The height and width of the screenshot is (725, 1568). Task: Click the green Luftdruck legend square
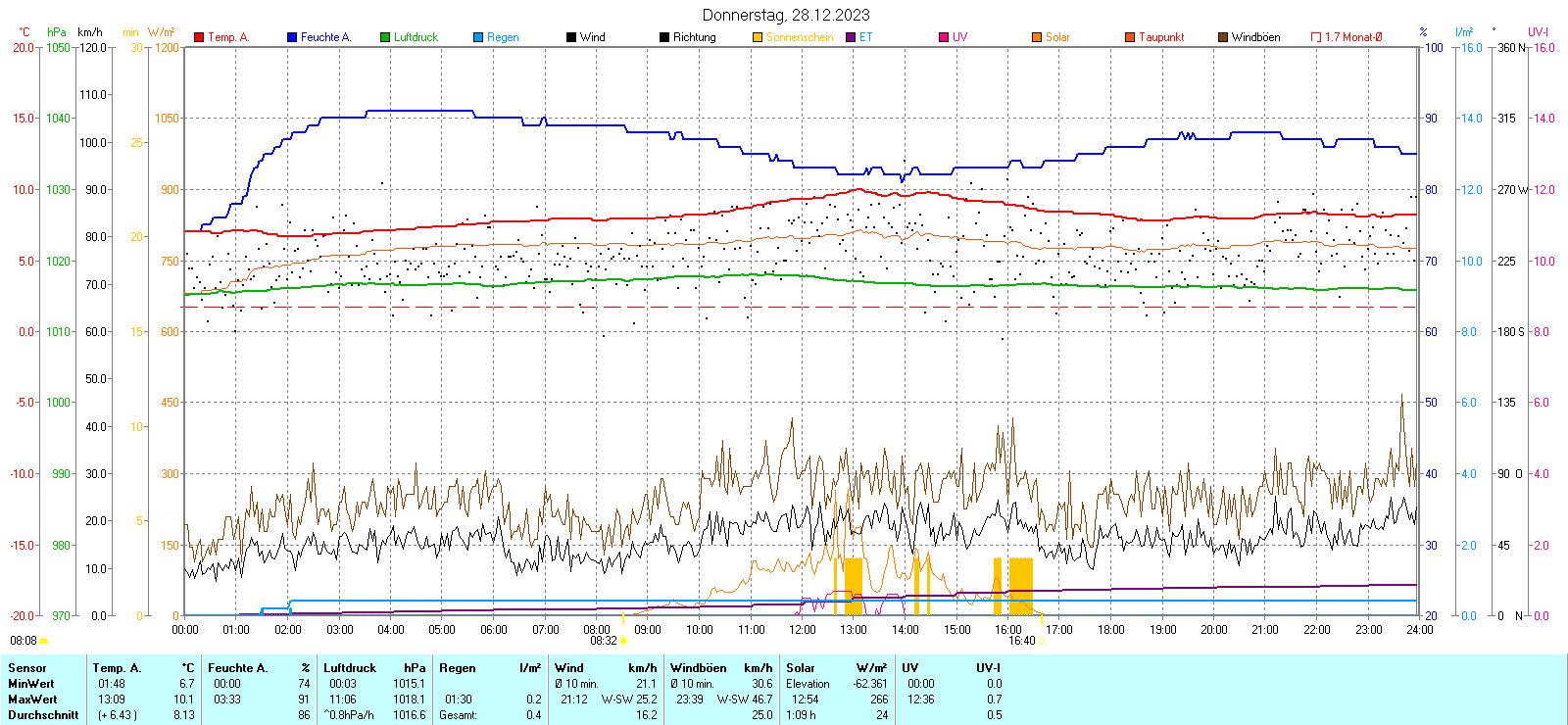tap(385, 37)
